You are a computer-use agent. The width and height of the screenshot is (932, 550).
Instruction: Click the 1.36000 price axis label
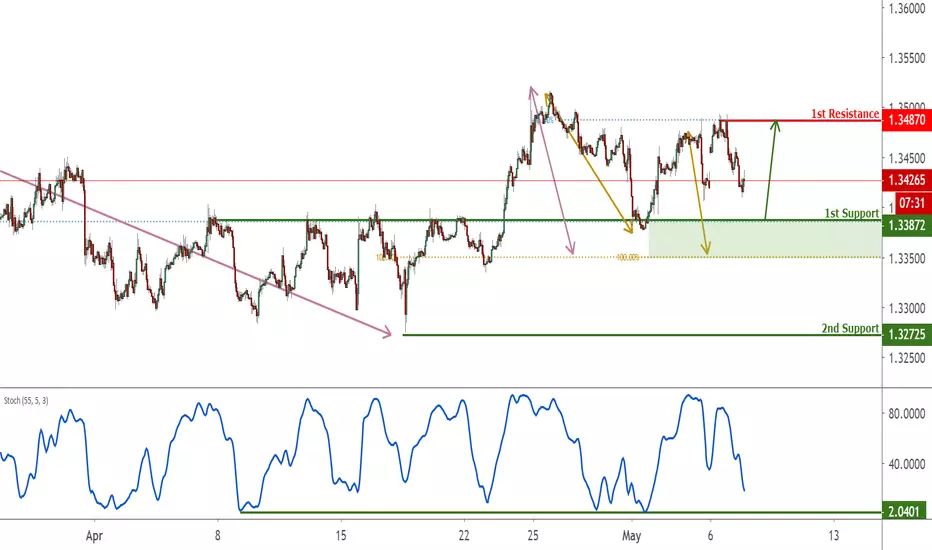[x=907, y=8]
